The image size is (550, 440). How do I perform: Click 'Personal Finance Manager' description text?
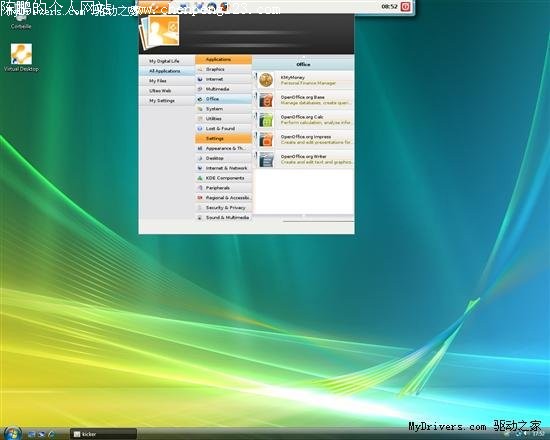click(x=308, y=83)
